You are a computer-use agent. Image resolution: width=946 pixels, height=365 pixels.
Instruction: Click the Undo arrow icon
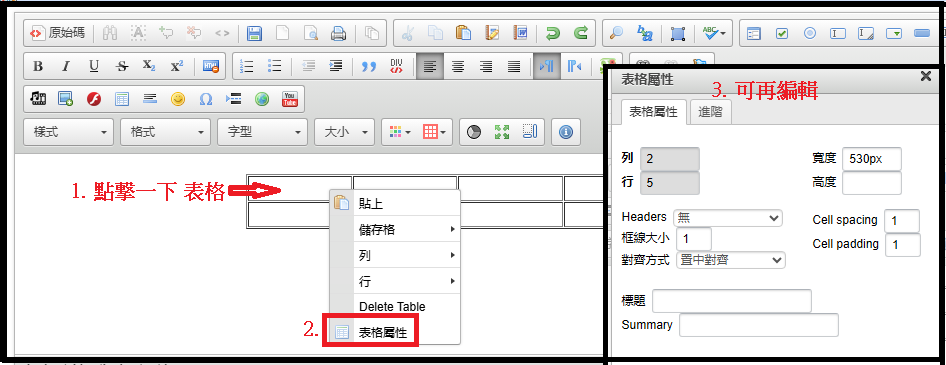(553, 33)
